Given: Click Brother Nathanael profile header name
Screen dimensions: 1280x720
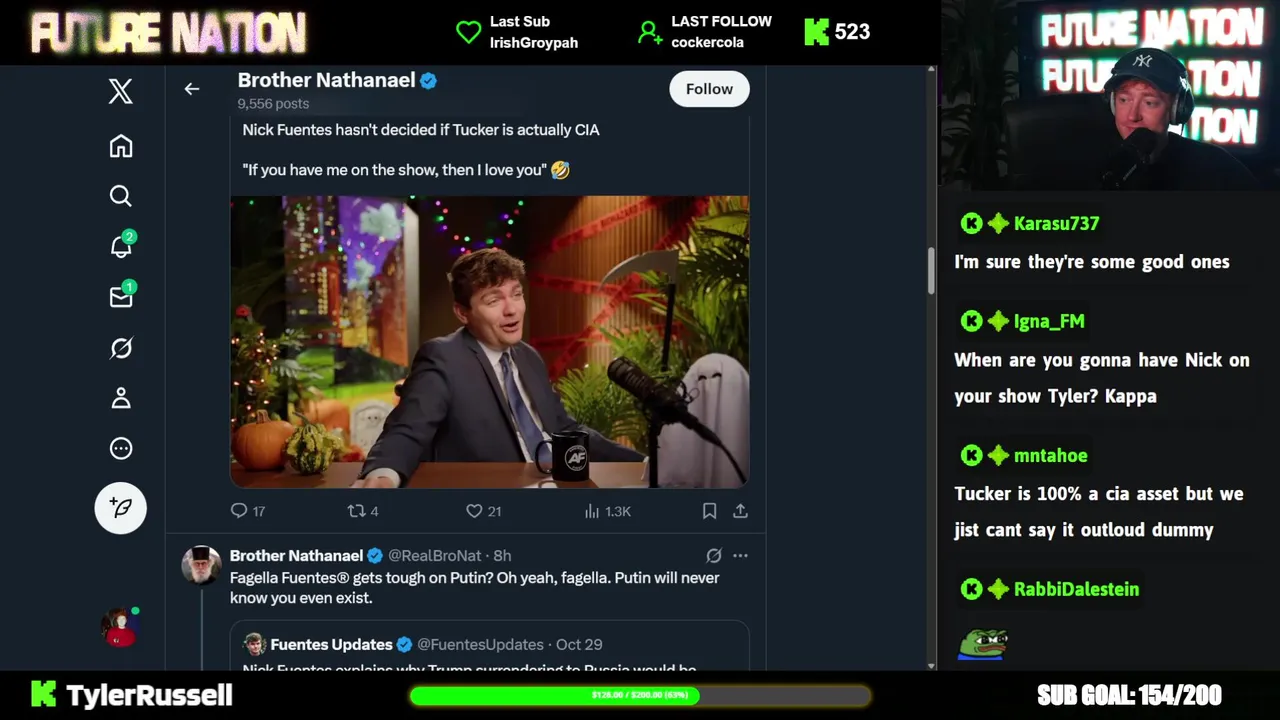Looking at the screenshot, I should click(x=326, y=80).
